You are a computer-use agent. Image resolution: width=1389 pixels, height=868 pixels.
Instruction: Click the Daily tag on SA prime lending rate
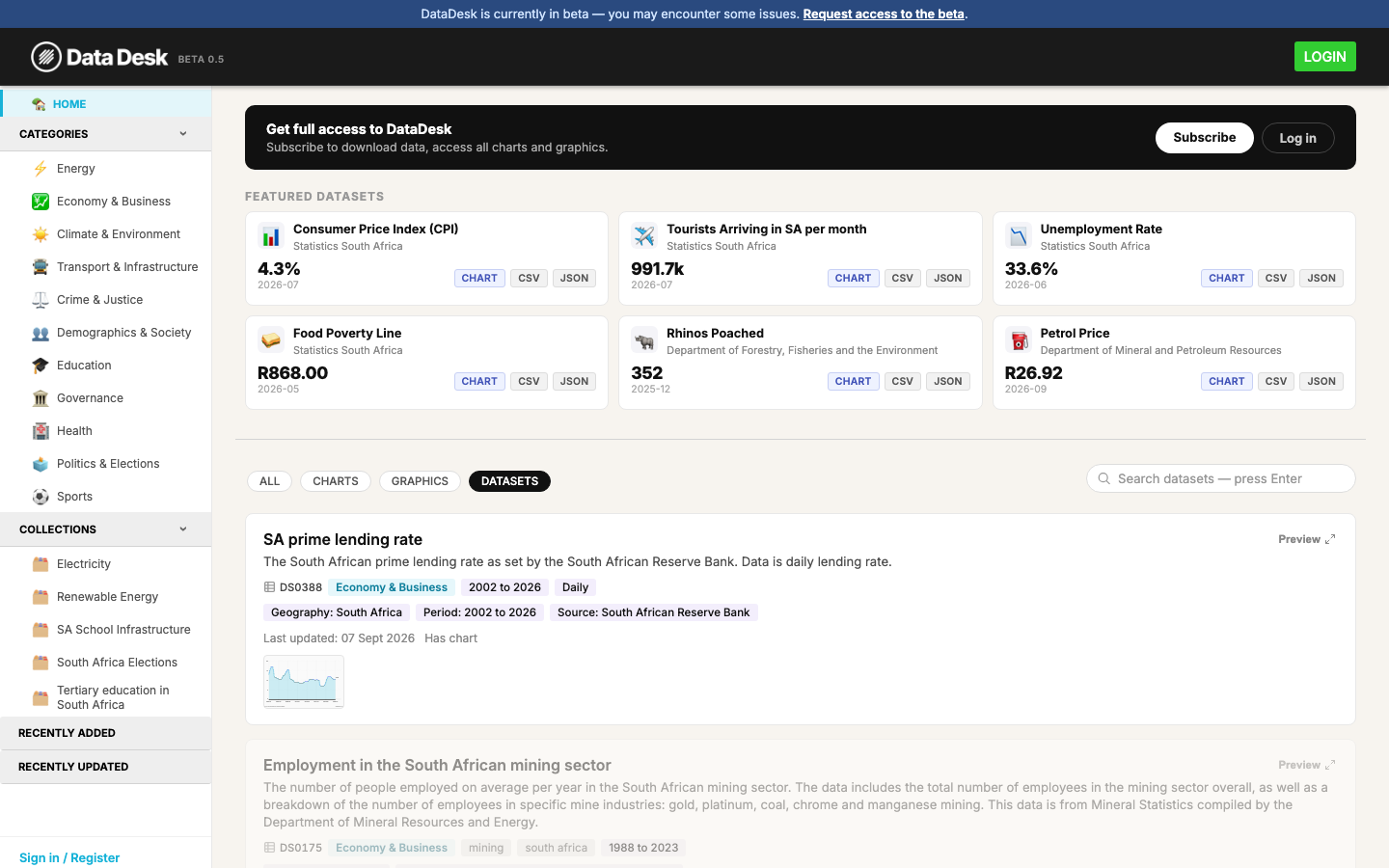pos(575,587)
